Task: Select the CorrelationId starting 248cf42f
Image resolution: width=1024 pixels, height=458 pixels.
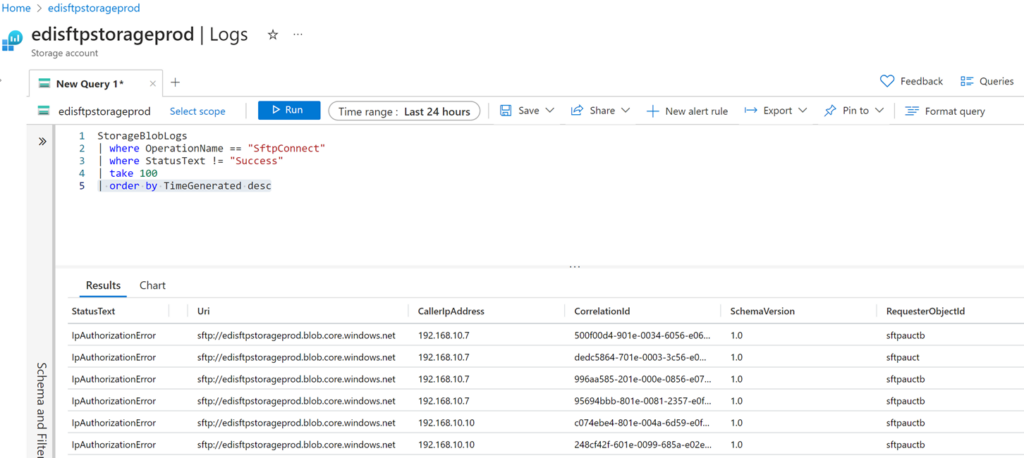Action: pos(642,444)
